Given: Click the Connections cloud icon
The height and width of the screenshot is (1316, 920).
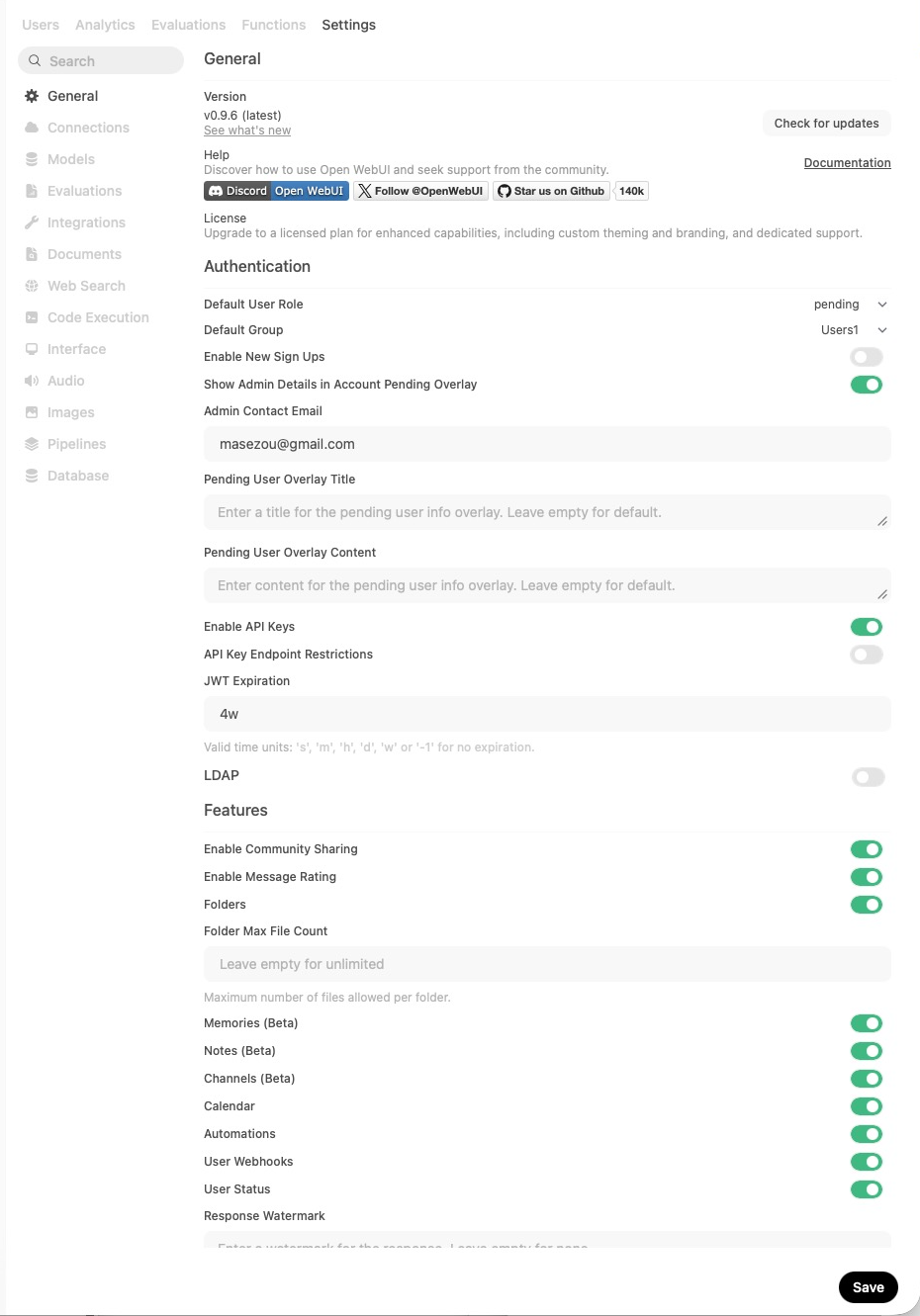Looking at the screenshot, I should point(32,128).
